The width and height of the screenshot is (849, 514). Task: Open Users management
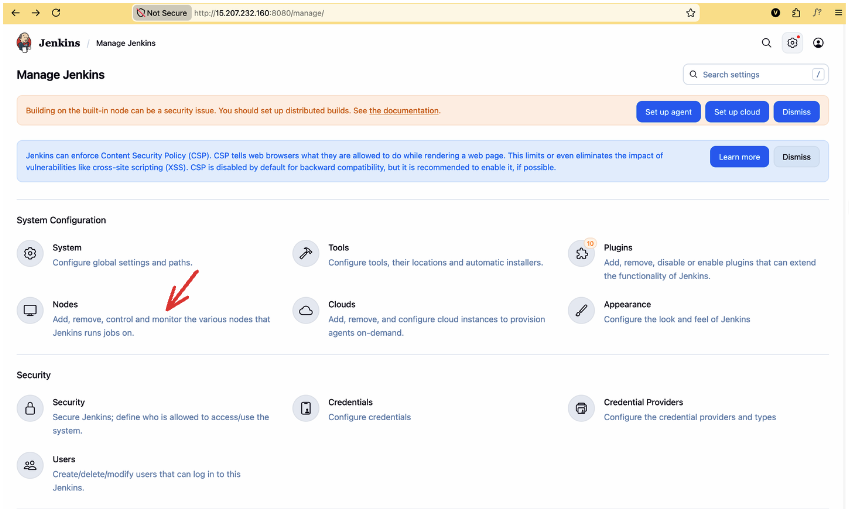[64, 459]
